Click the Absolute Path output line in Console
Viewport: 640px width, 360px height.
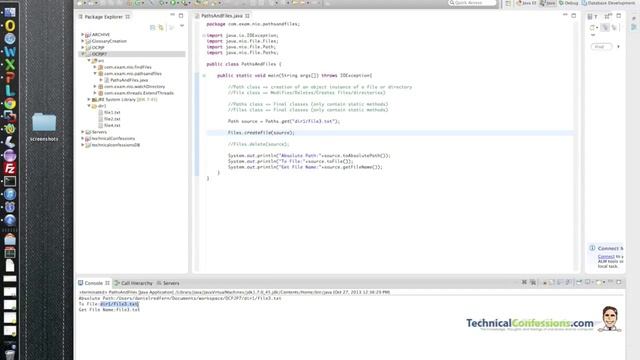click(180, 298)
